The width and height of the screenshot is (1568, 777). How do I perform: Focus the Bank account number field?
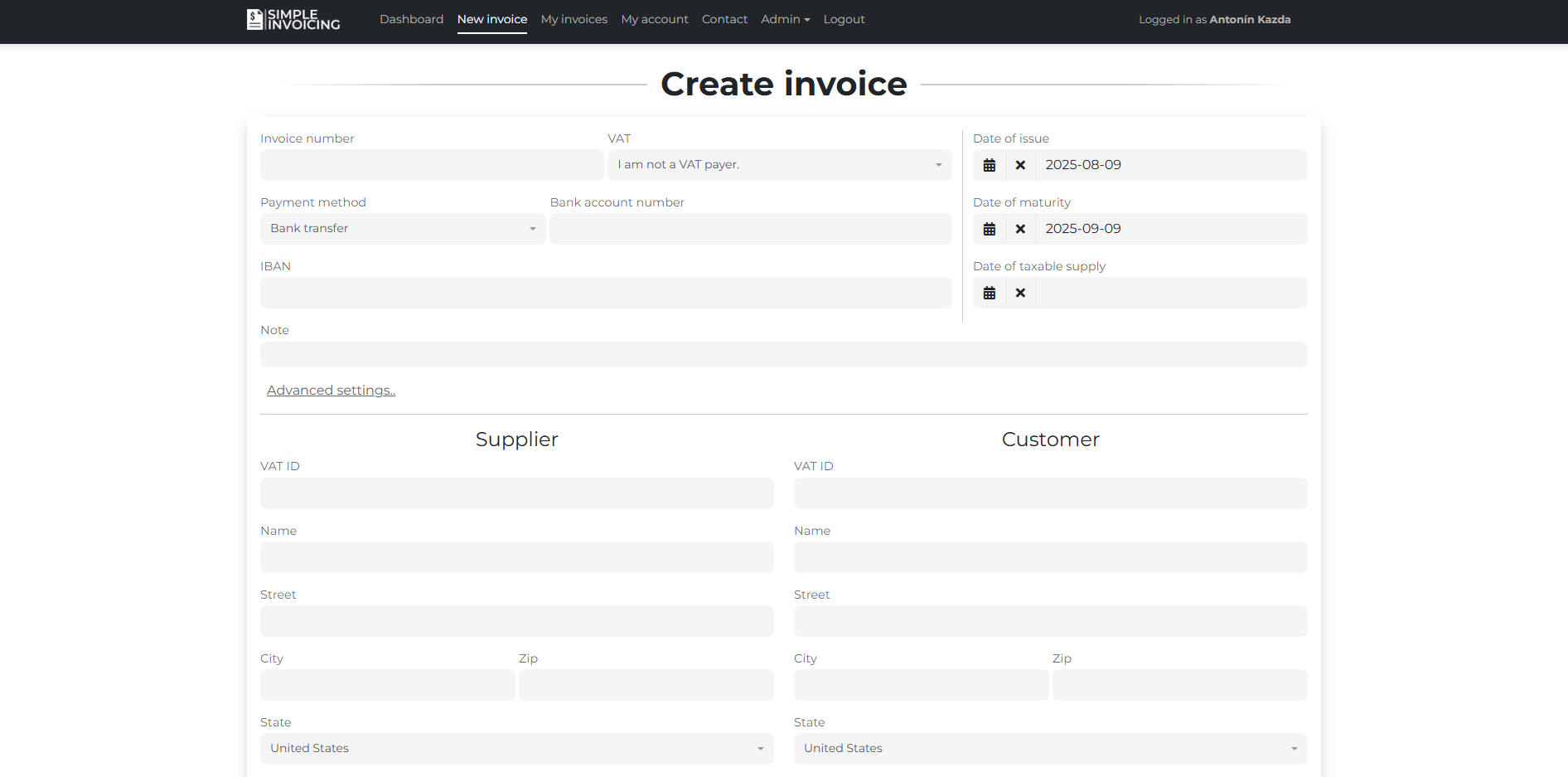point(751,229)
